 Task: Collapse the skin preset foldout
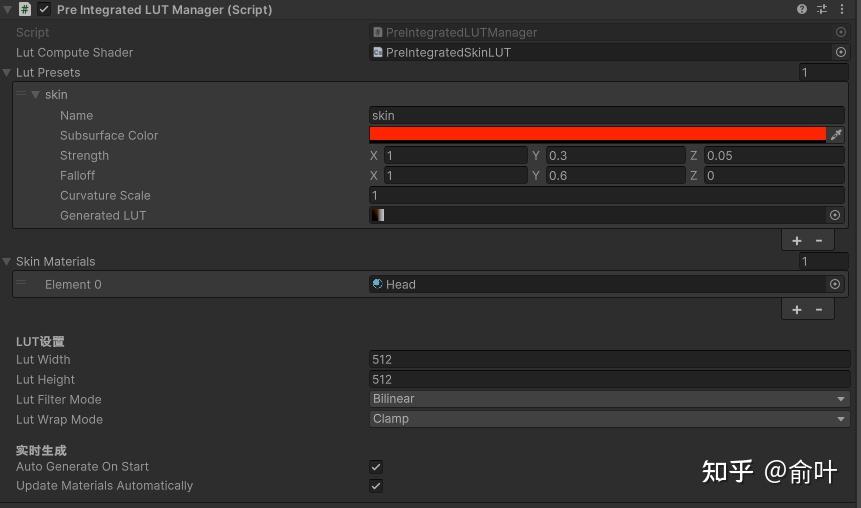35,94
